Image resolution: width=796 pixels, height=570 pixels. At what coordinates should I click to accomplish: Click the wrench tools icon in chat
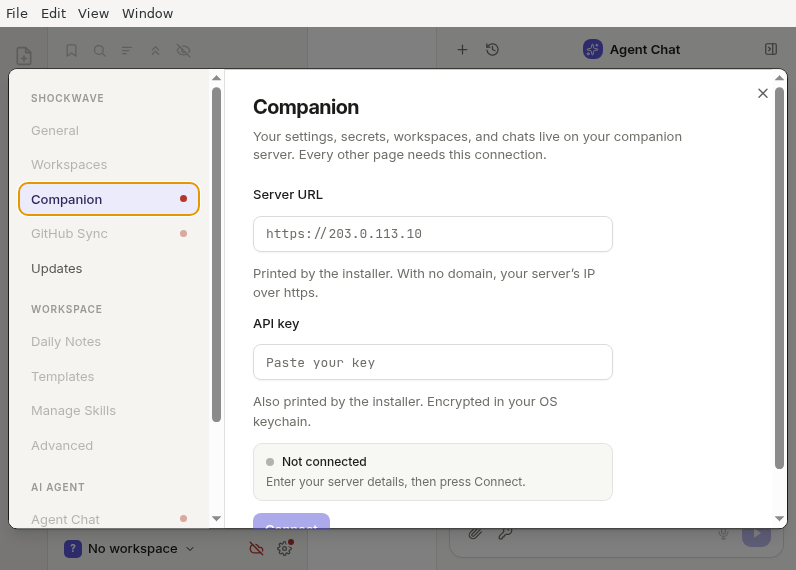point(505,533)
